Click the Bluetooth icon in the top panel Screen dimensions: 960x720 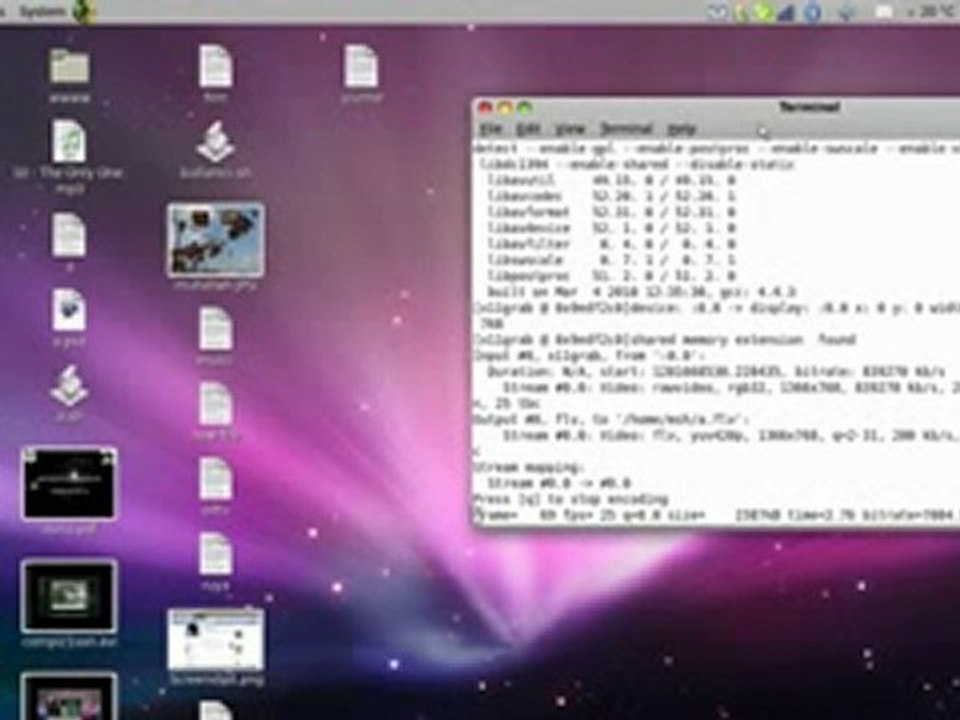coord(812,12)
